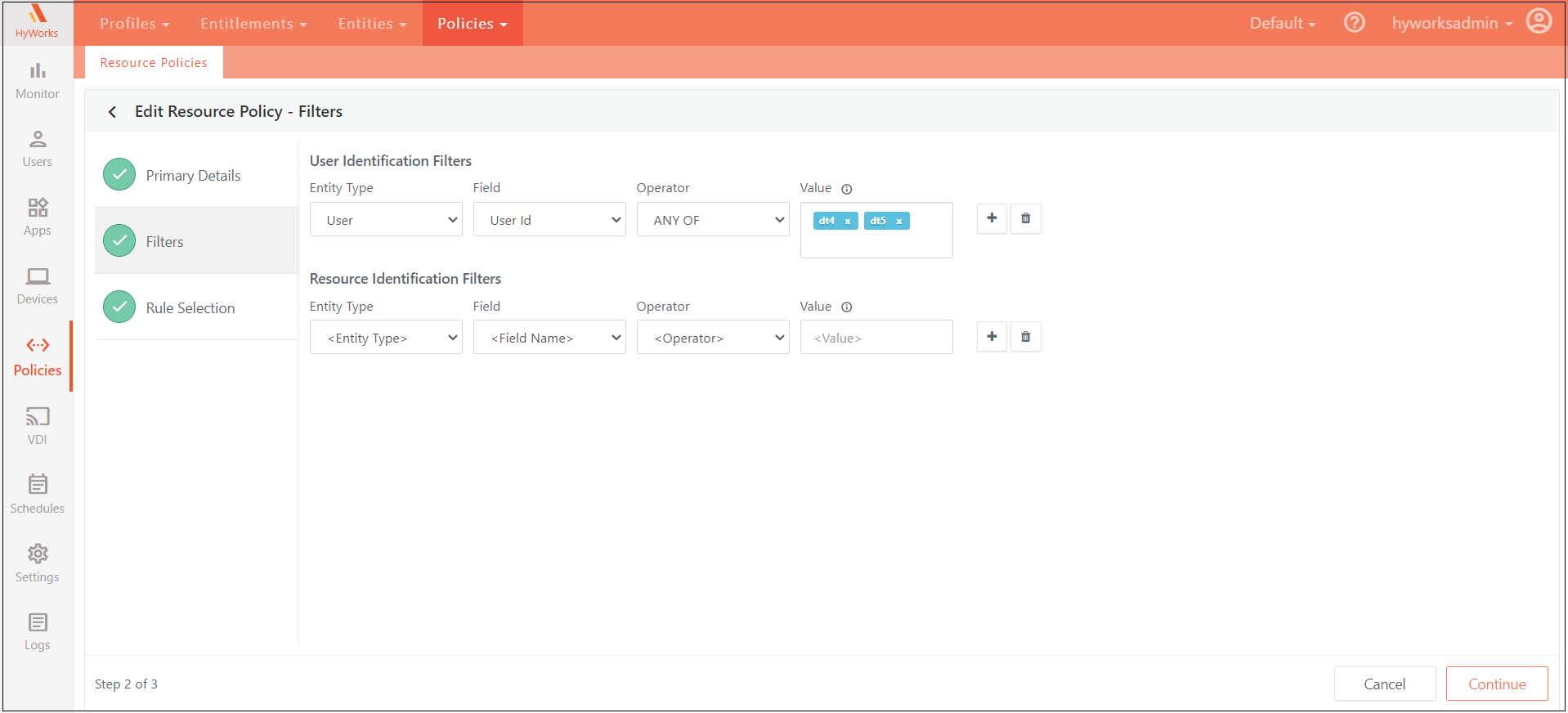Go to the Primary Details step
1568x713 pixels.
pyautogui.click(x=196, y=175)
